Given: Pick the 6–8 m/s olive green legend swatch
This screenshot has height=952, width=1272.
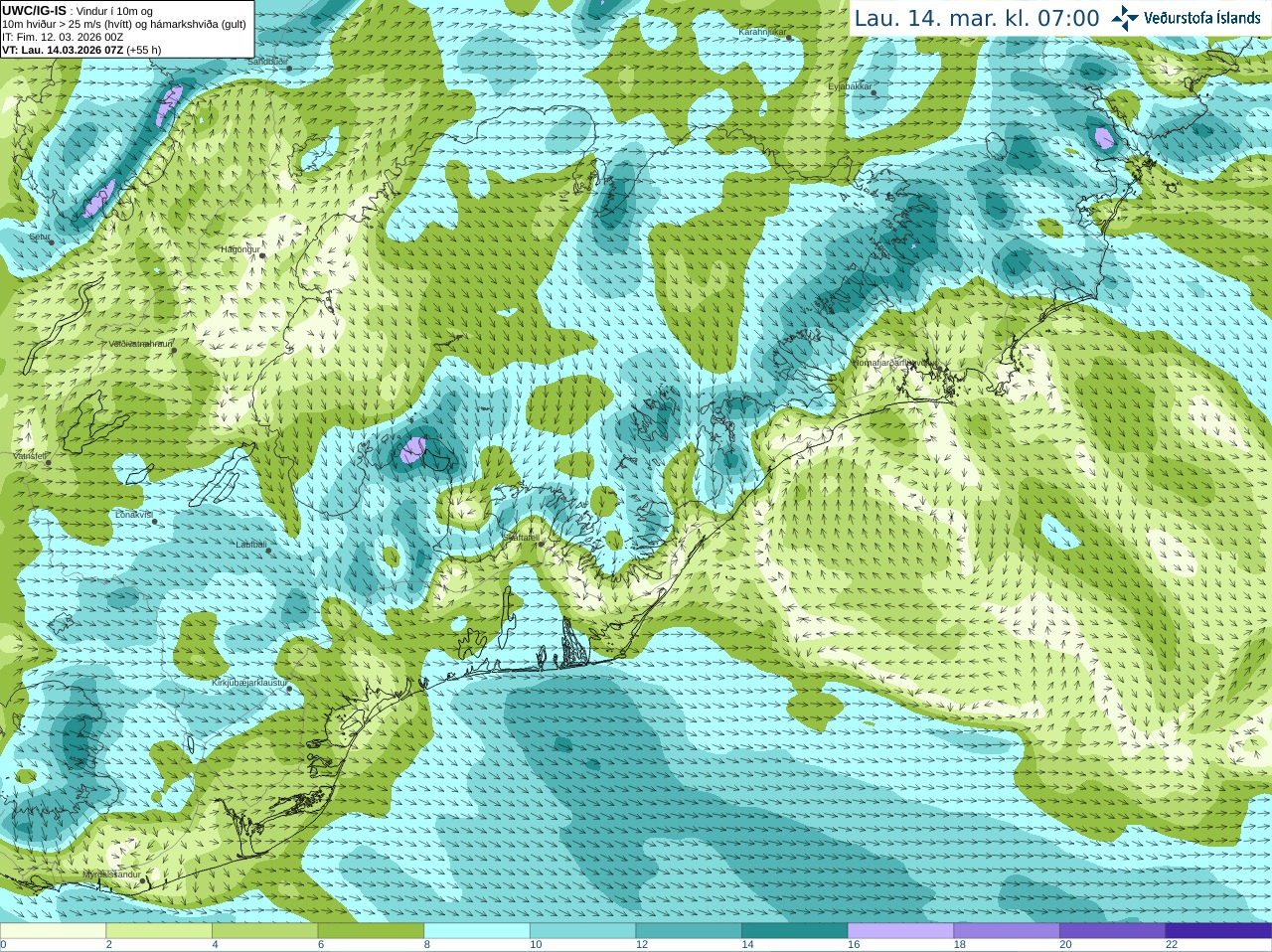Looking at the screenshot, I should click(x=371, y=931).
